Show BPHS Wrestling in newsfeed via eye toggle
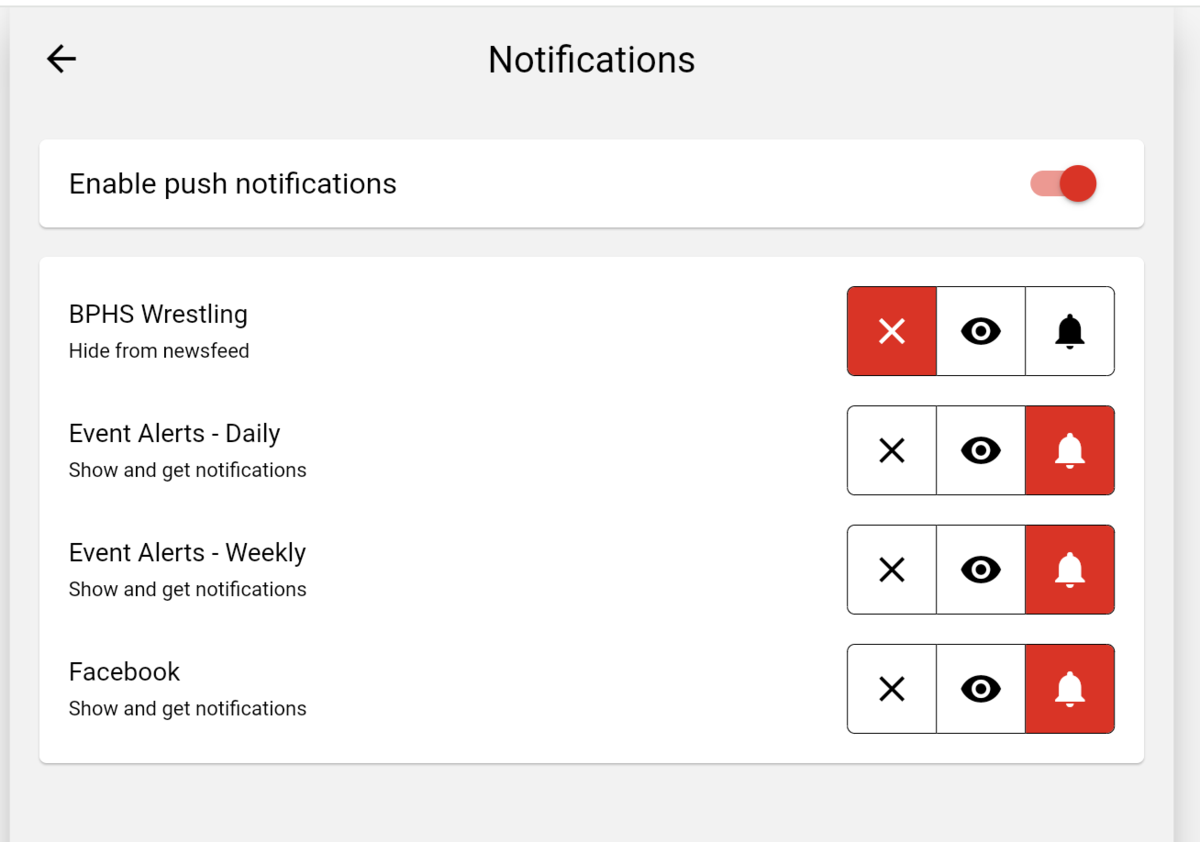The image size is (1200, 842). pyautogui.click(x=980, y=331)
